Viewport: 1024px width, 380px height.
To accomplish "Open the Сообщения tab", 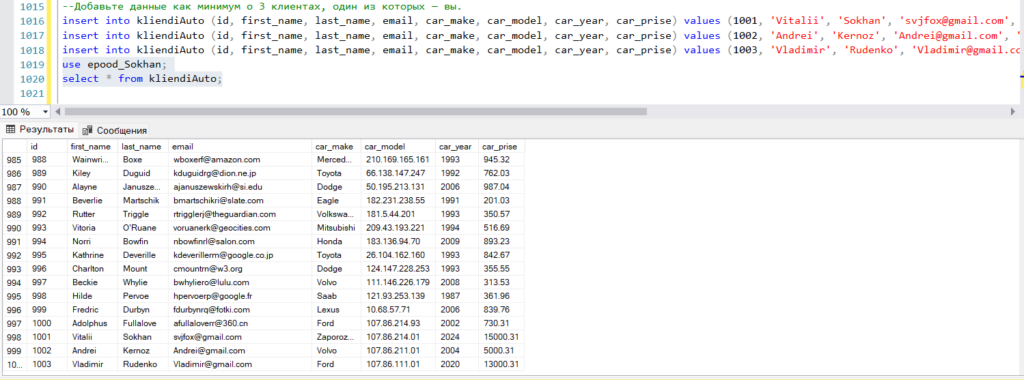I will [115, 130].
